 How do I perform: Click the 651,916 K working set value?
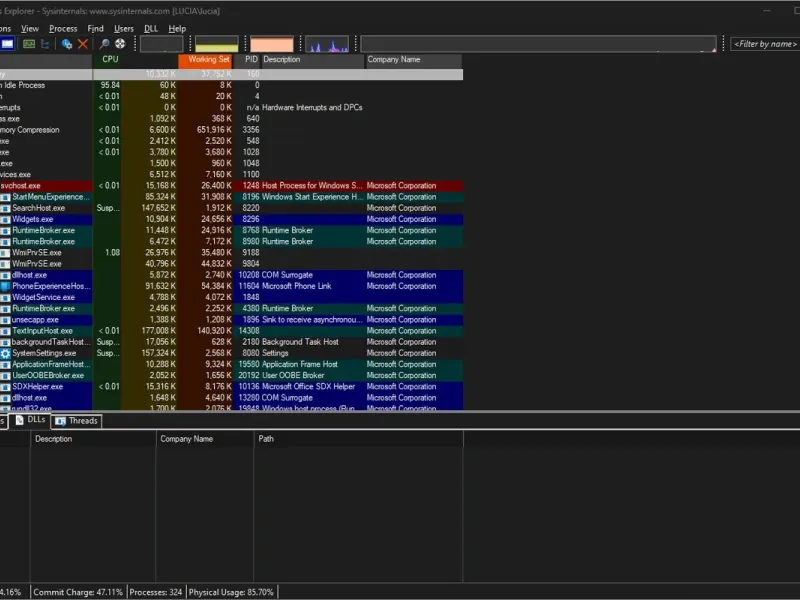(214, 130)
